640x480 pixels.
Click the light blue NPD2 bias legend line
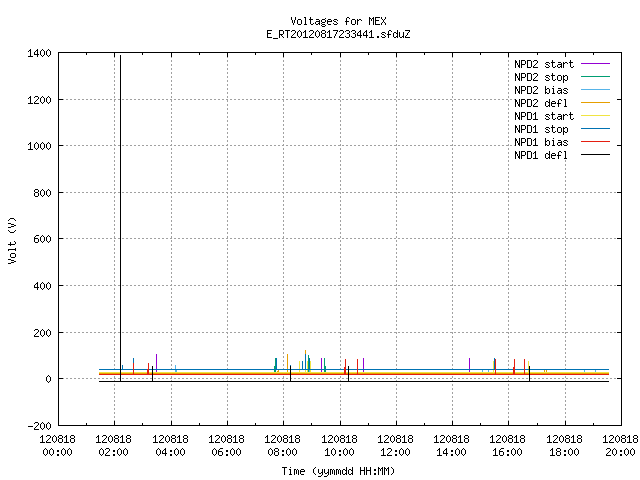click(x=595, y=90)
